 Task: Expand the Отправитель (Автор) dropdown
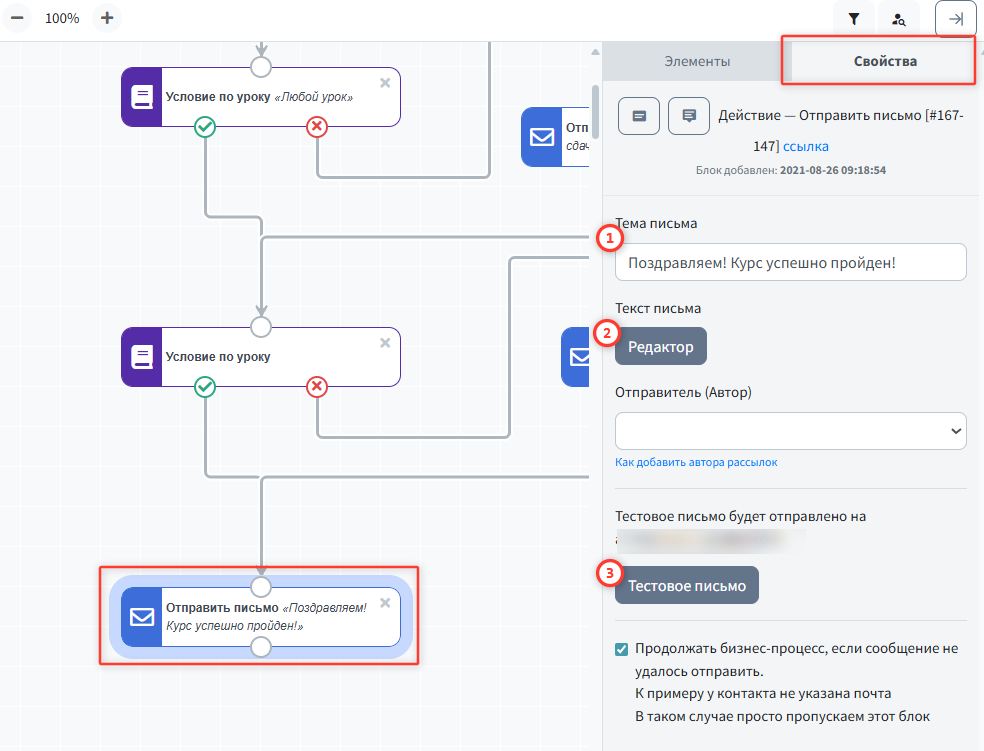point(790,430)
